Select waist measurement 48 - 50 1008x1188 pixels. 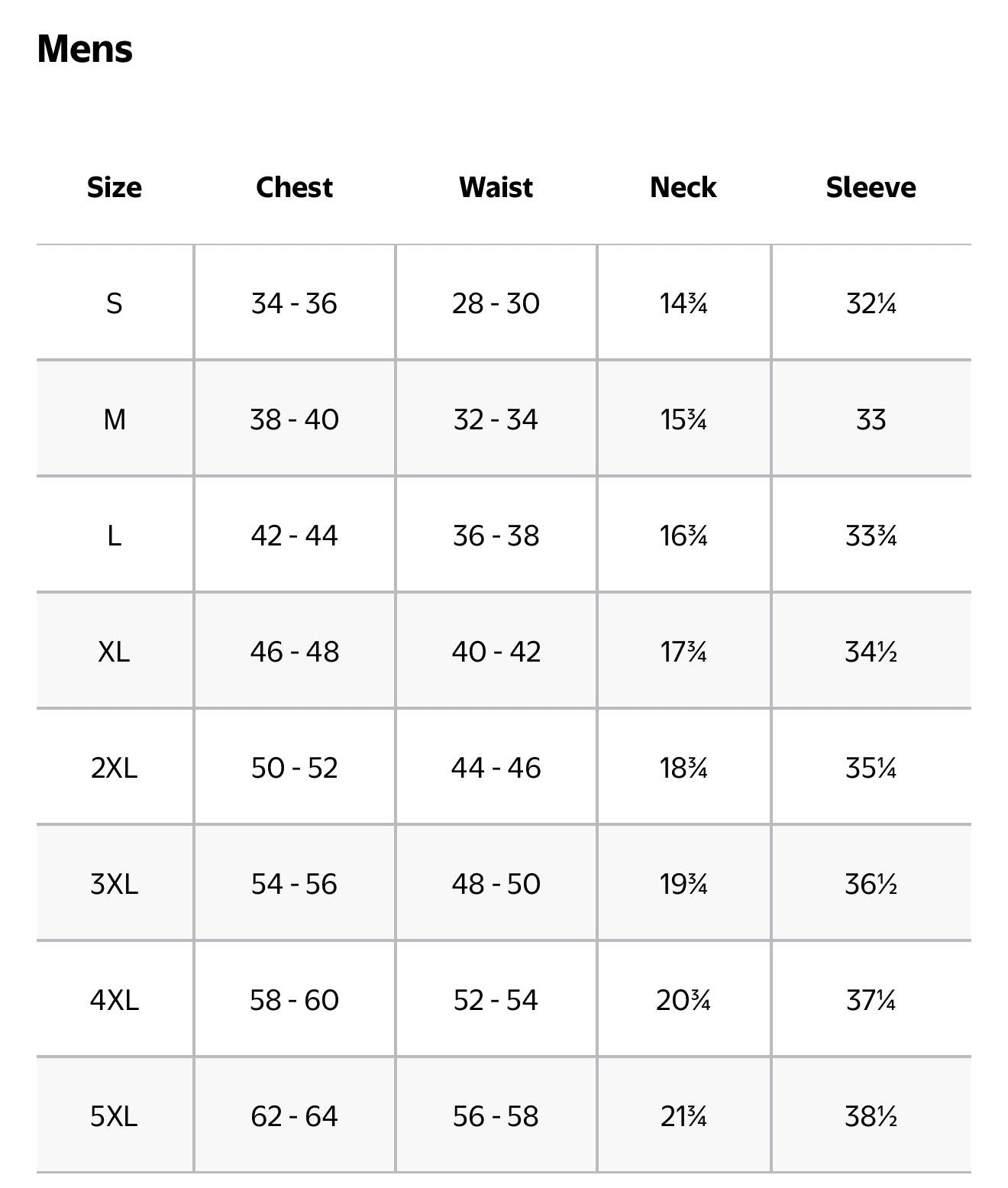click(x=496, y=884)
